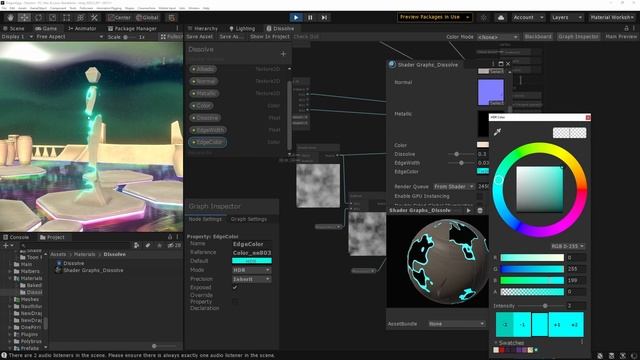The image size is (640, 360).
Task: Open the Material Workshop layout dropdown
Action: click(611, 18)
